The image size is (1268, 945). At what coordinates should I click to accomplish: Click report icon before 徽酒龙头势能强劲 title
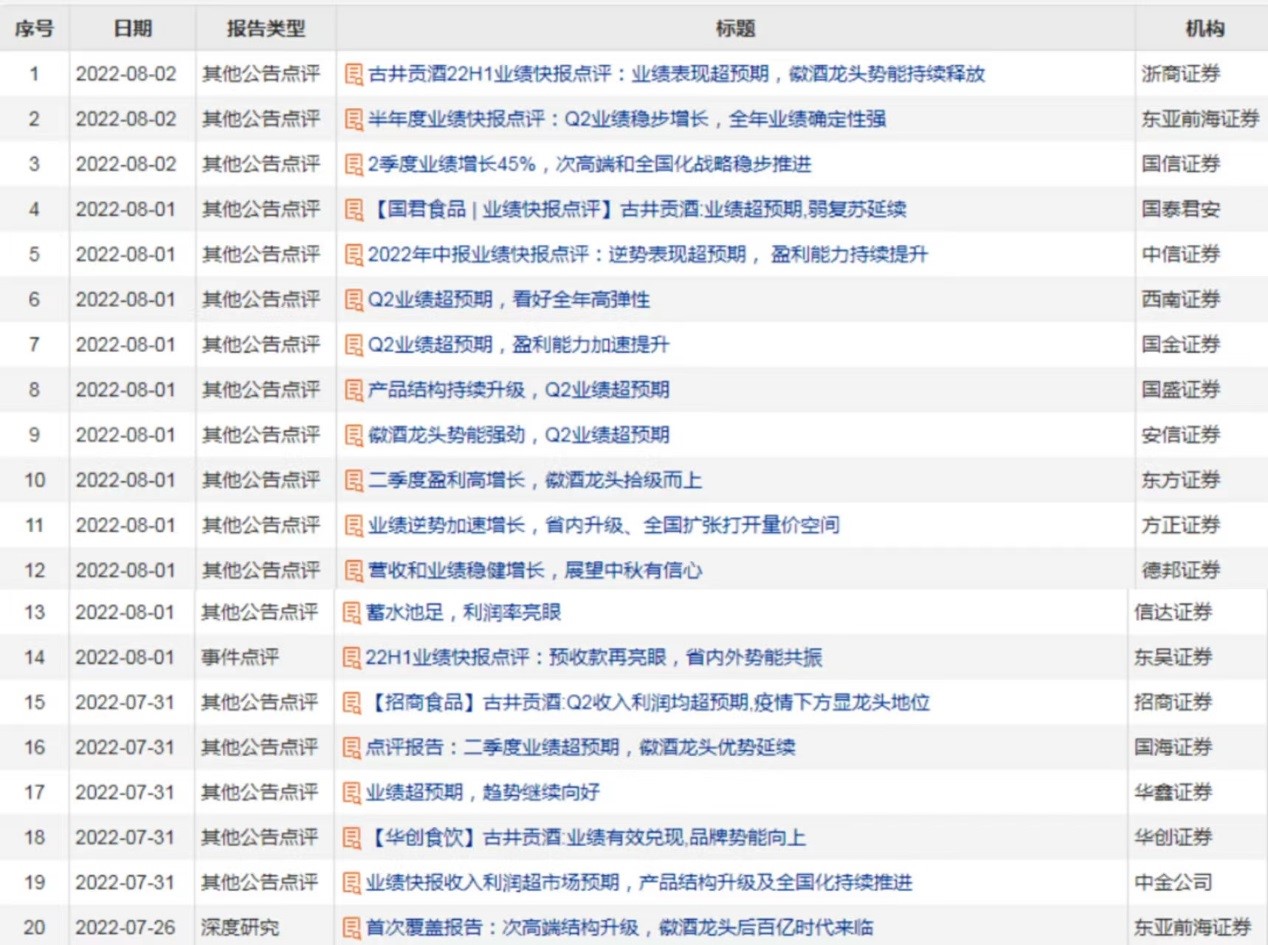(354, 435)
